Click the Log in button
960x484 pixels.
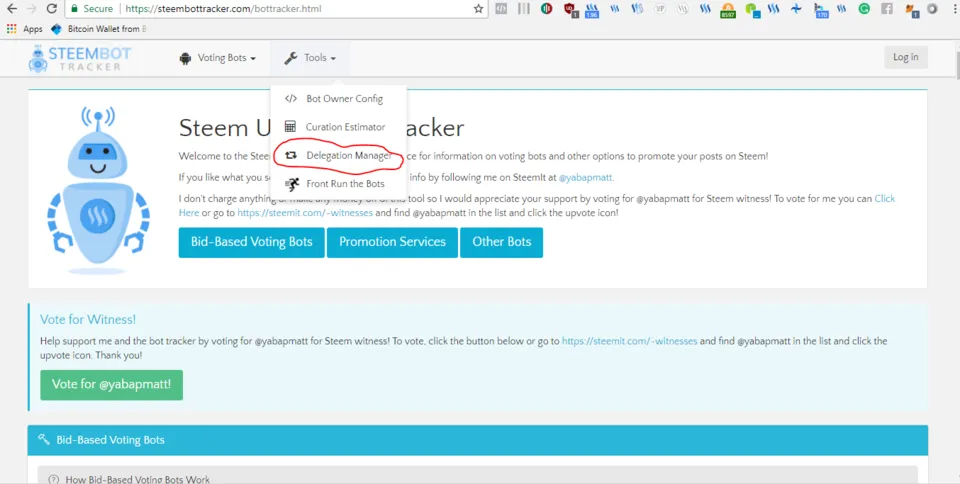906,57
